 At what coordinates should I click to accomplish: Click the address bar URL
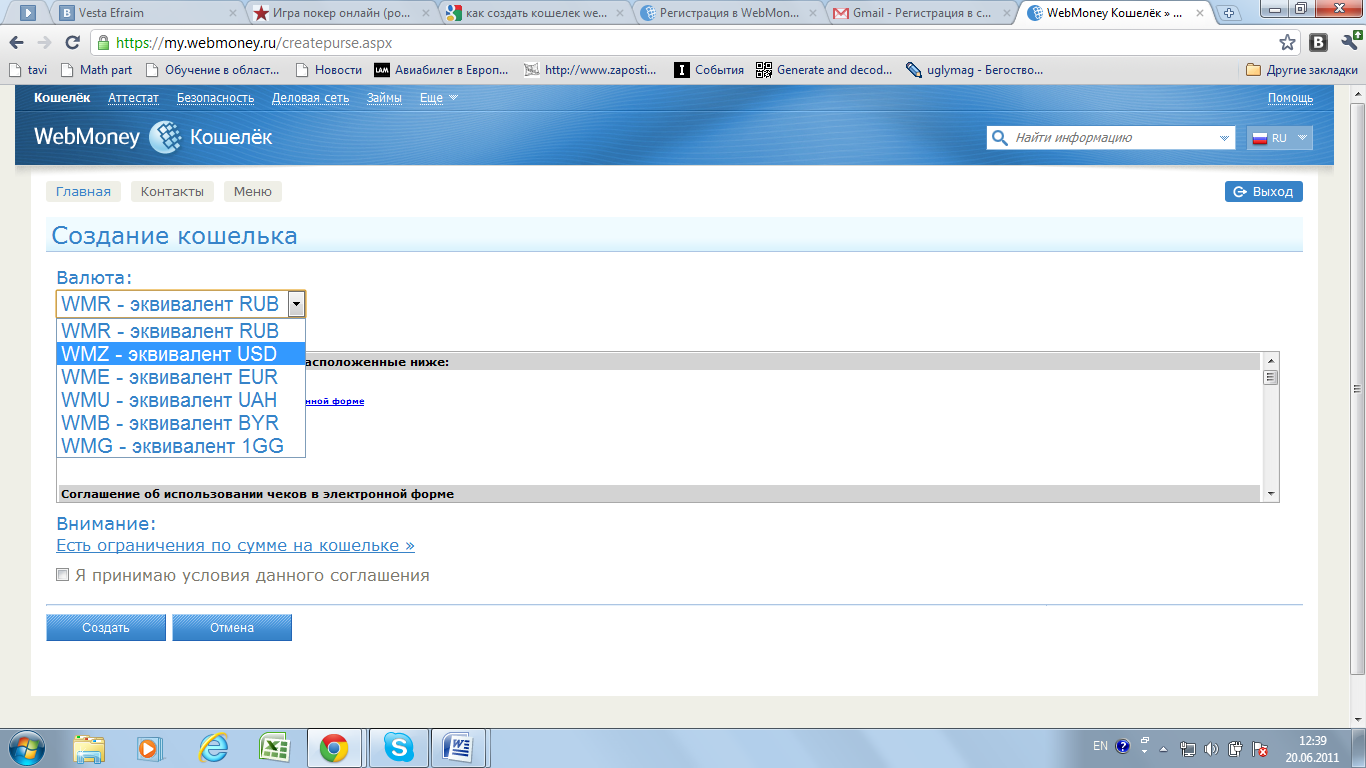click(254, 43)
